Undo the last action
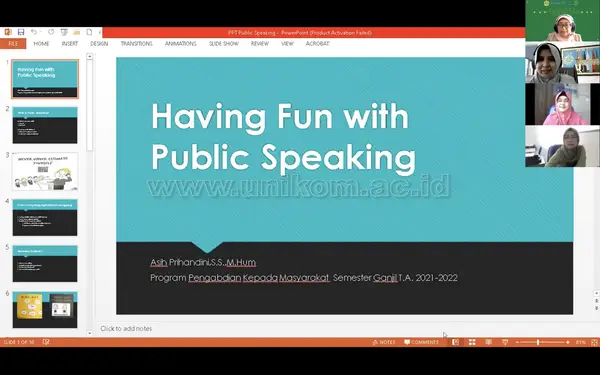 (x=34, y=32)
